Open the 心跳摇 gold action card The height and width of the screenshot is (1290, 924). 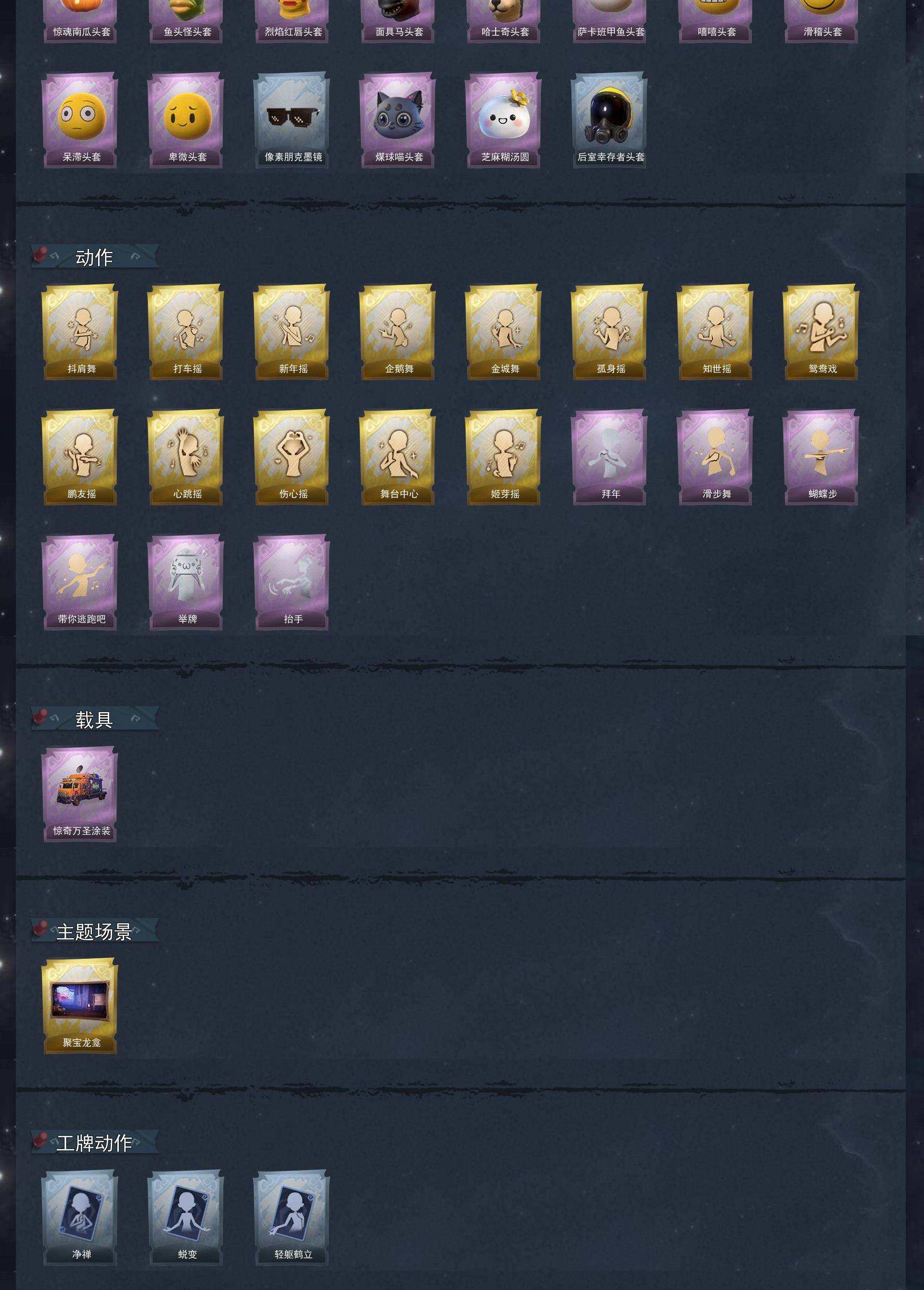tap(185, 457)
